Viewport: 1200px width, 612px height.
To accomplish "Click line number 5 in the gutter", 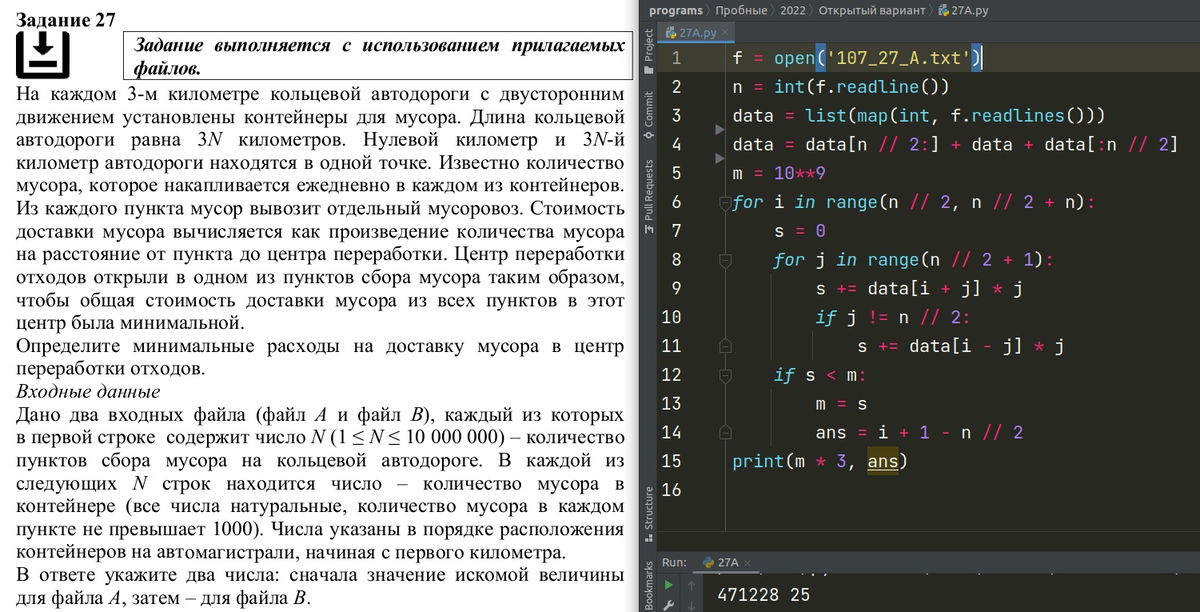I will point(677,173).
